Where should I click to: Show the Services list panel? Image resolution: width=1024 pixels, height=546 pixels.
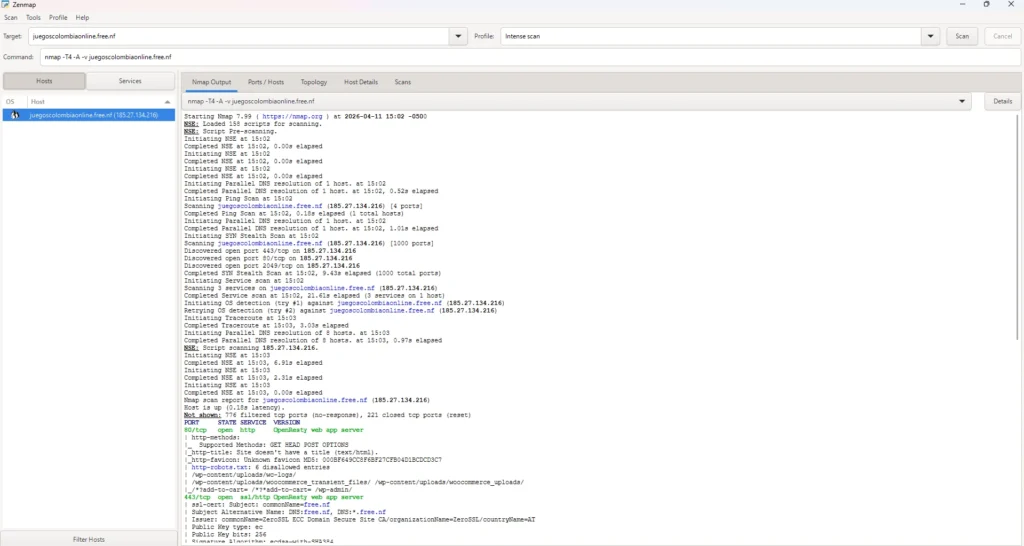(130, 81)
